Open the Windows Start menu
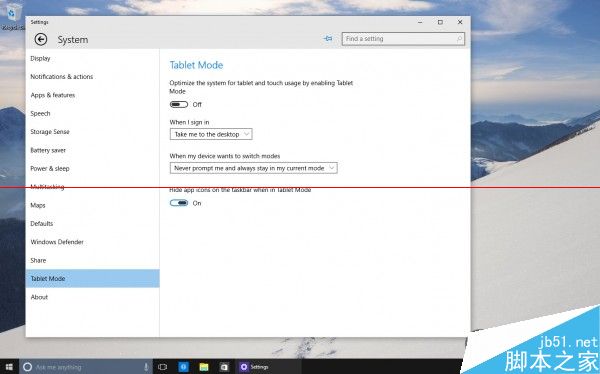The width and height of the screenshot is (600, 374). click(9, 367)
